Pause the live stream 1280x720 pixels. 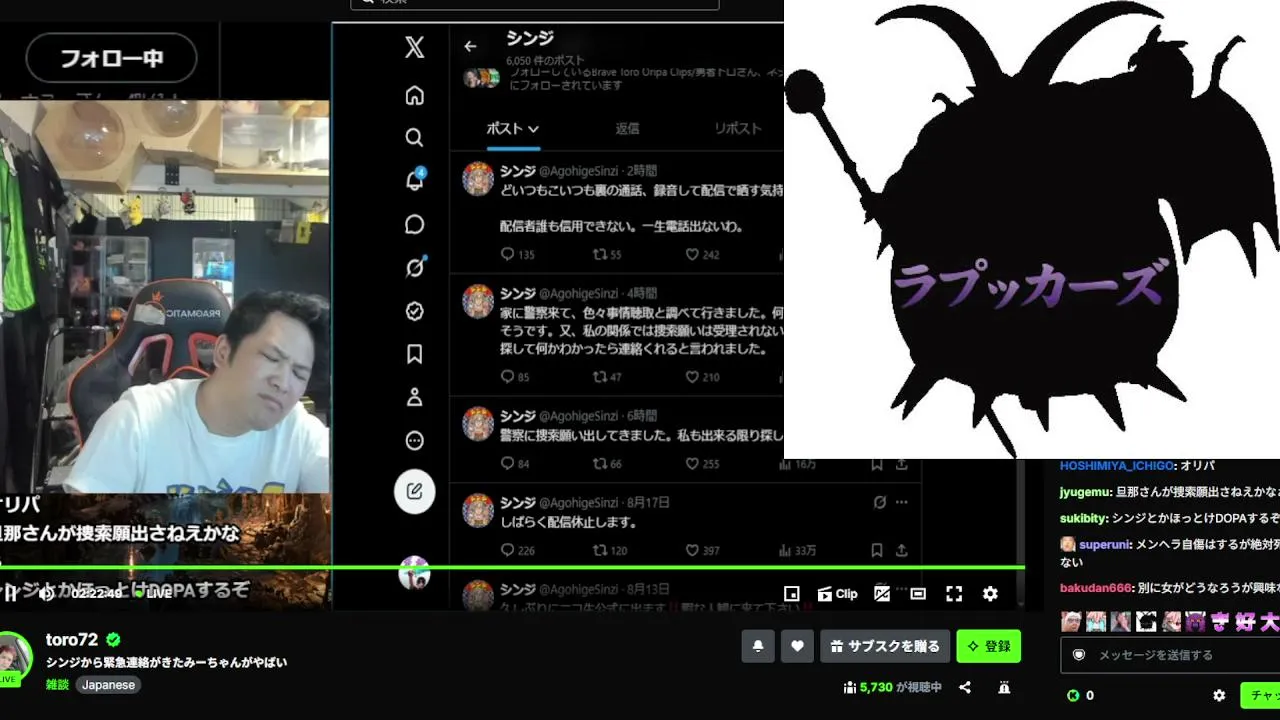(12, 594)
